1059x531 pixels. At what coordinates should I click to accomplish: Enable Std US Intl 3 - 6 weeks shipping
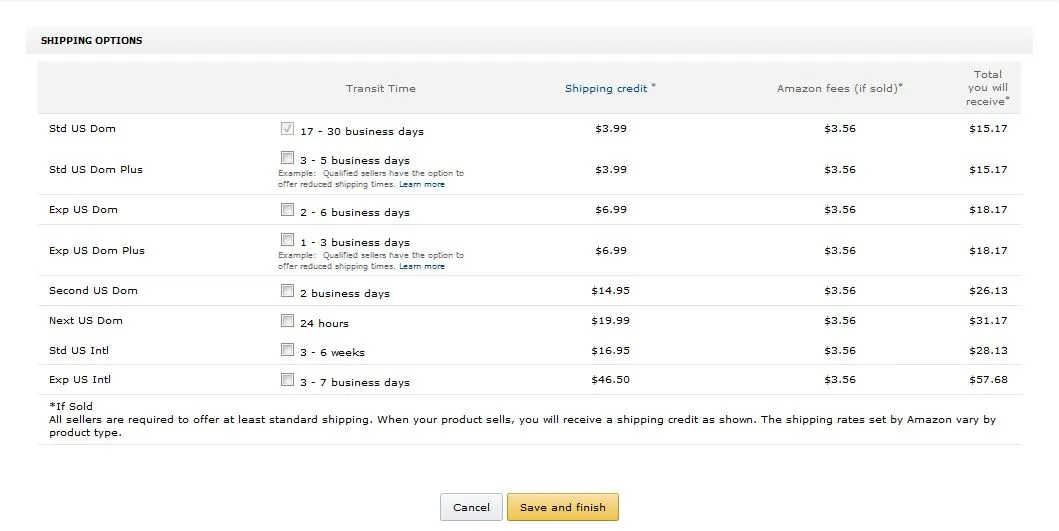[287, 351]
